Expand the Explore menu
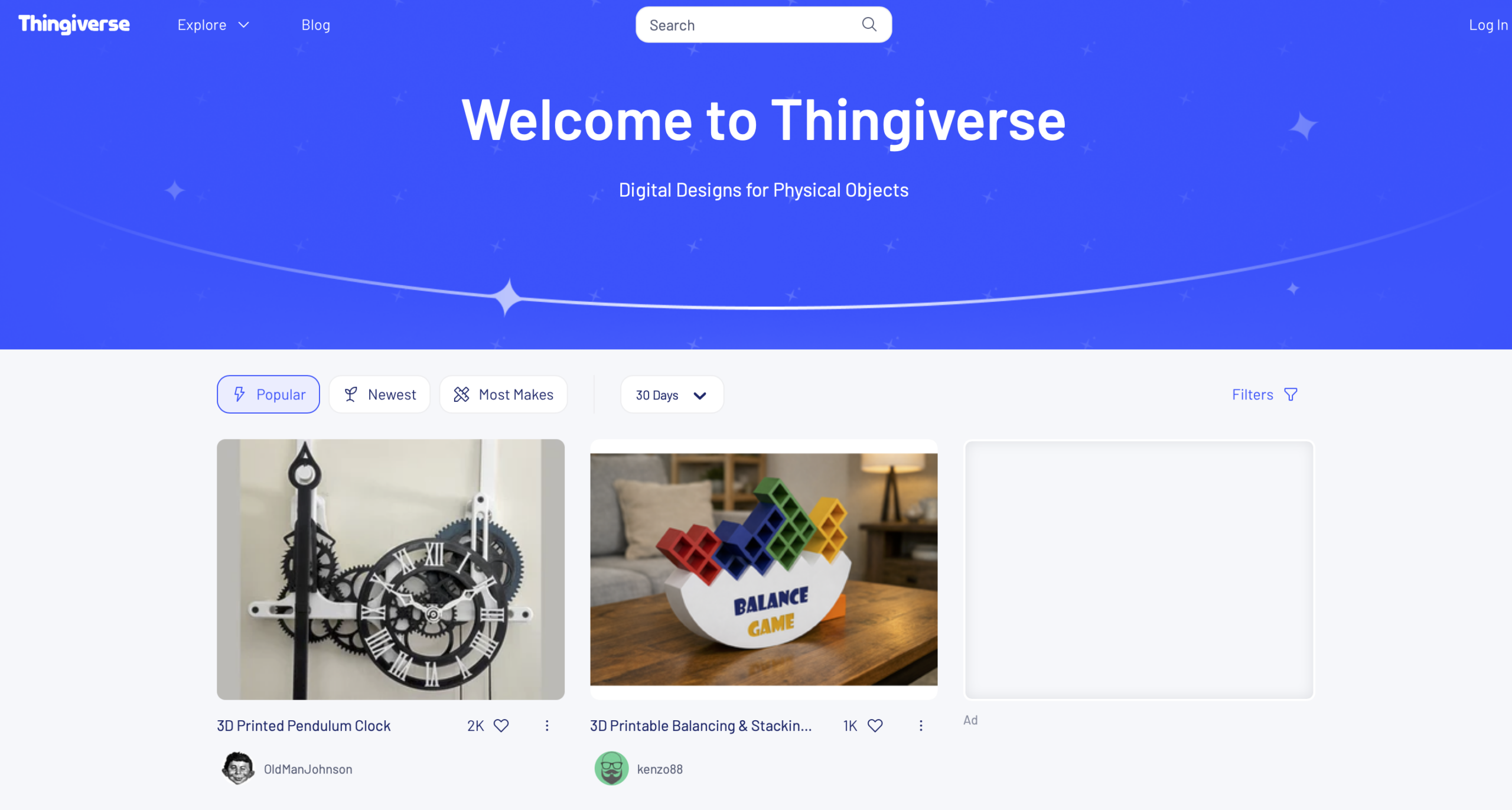Image resolution: width=1512 pixels, height=810 pixels. point(213,25)
